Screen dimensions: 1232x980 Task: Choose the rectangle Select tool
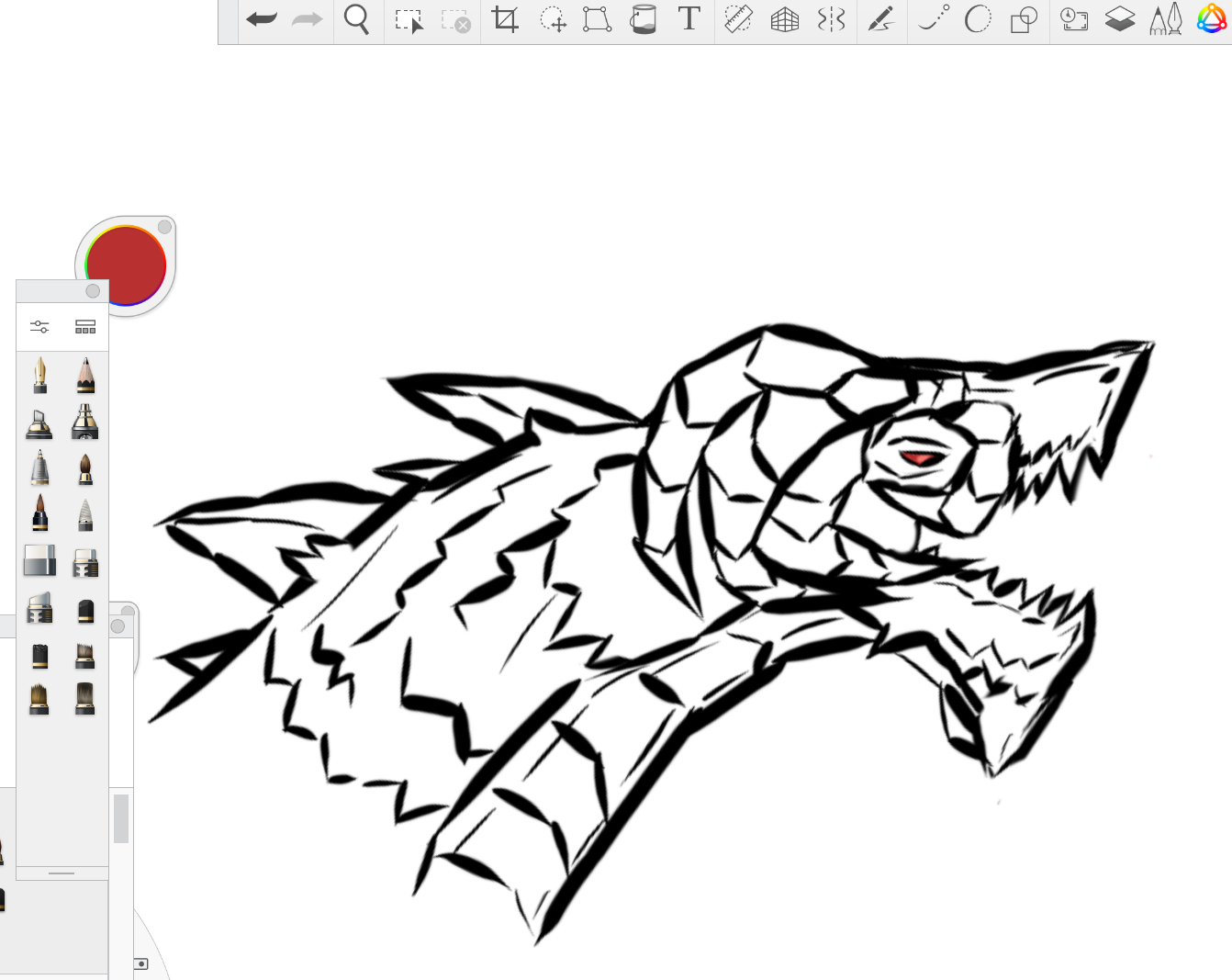(409, 20)
